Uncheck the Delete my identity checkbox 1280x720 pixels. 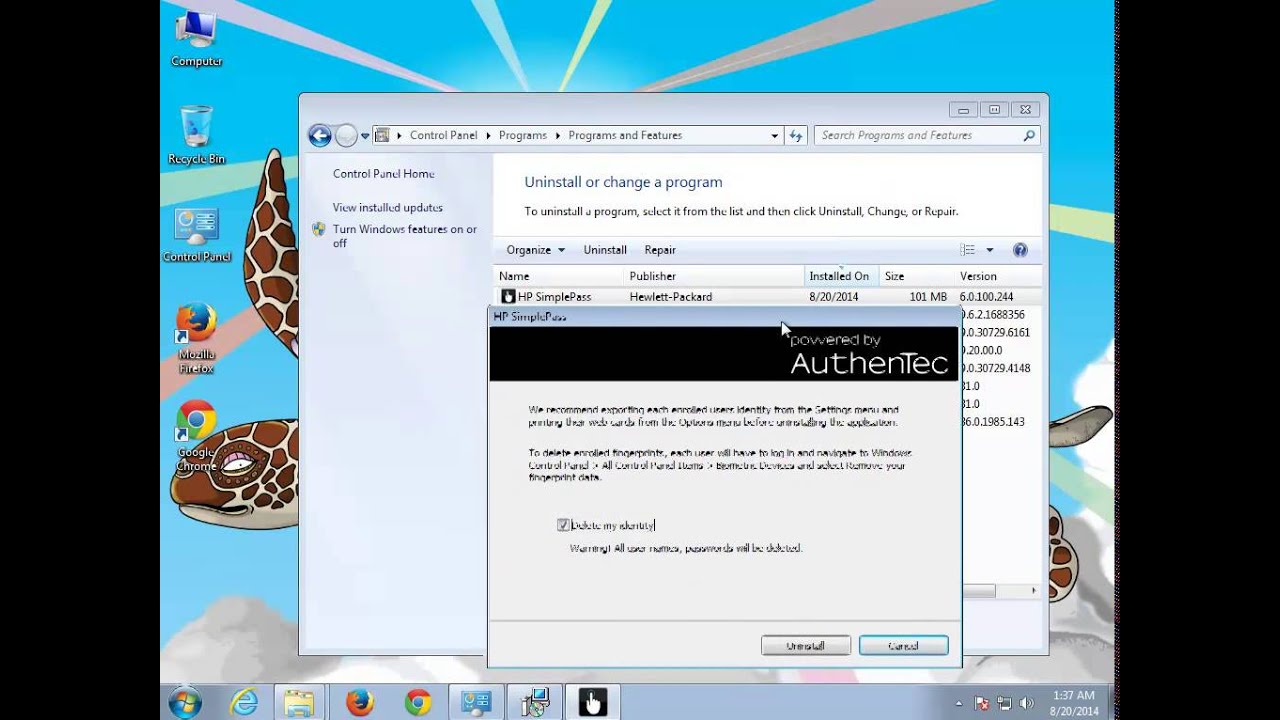coord(563,525)
